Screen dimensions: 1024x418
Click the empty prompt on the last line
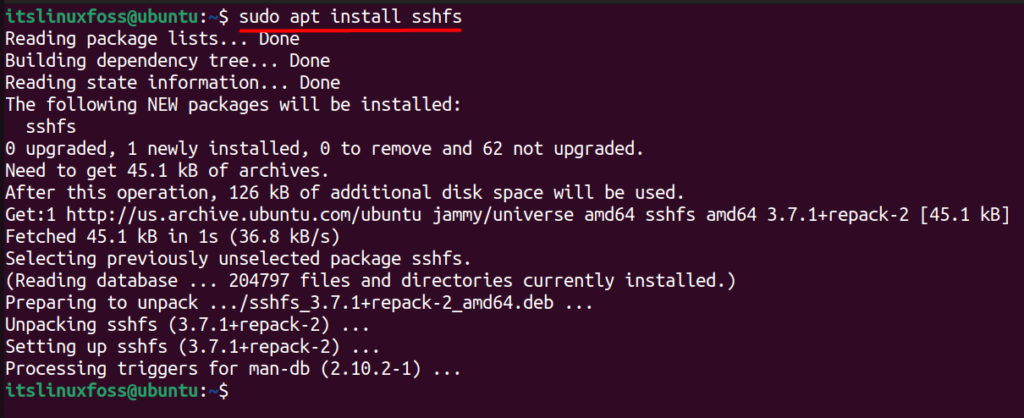click(x=118, y=391)
